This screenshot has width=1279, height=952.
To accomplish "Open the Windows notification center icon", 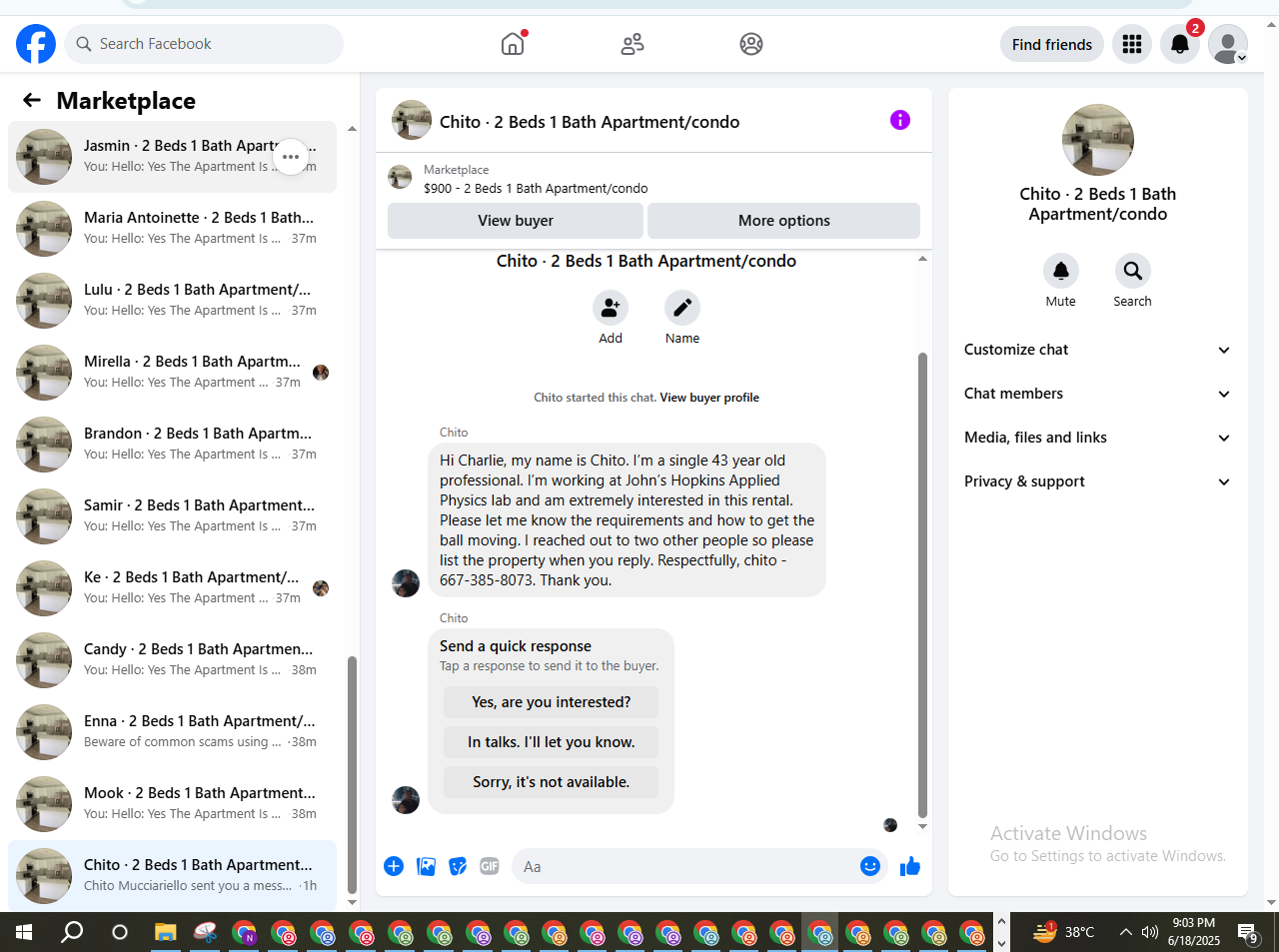I will (x=1248, y=933).
